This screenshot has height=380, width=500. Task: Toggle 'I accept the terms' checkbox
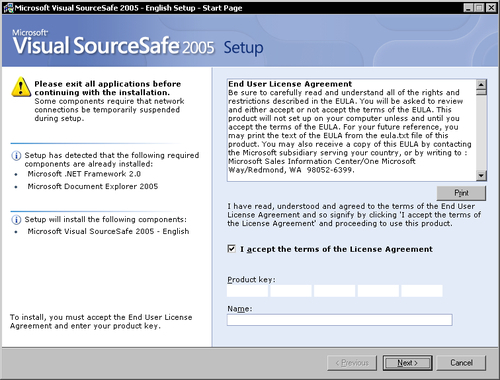click(231, 249)
